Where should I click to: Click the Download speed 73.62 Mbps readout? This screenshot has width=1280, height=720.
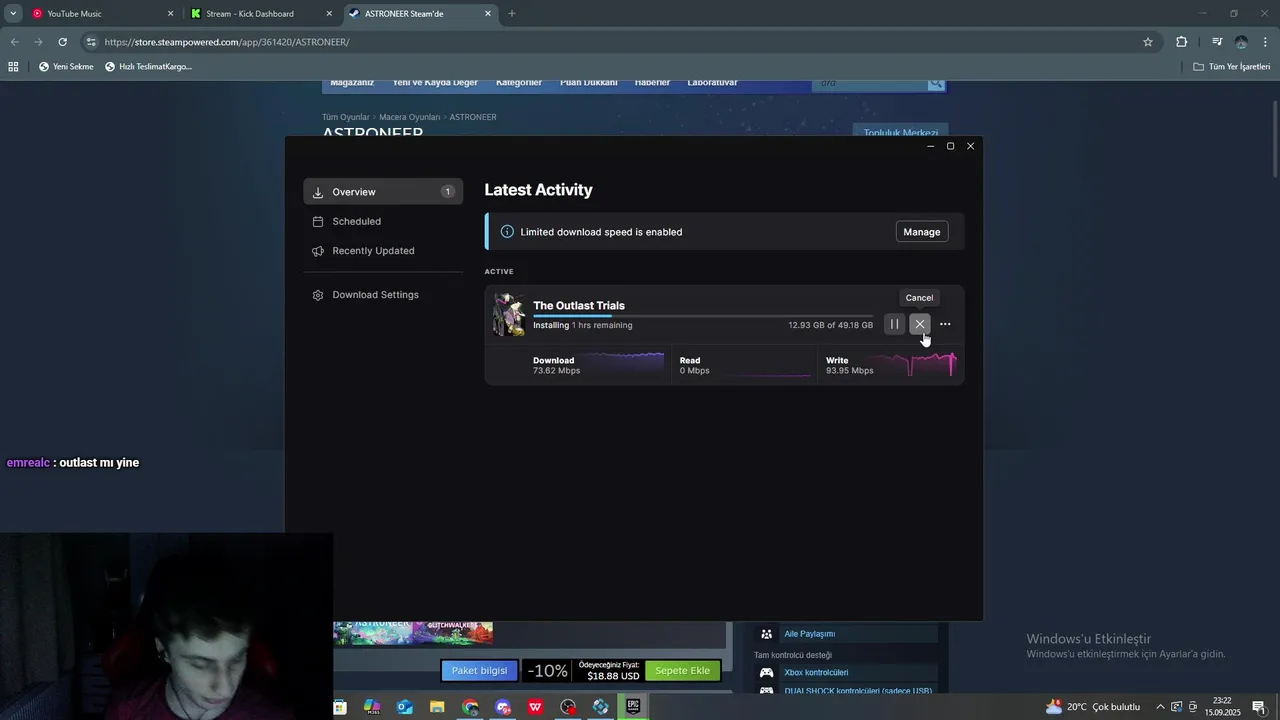click(x=556, y=365)
